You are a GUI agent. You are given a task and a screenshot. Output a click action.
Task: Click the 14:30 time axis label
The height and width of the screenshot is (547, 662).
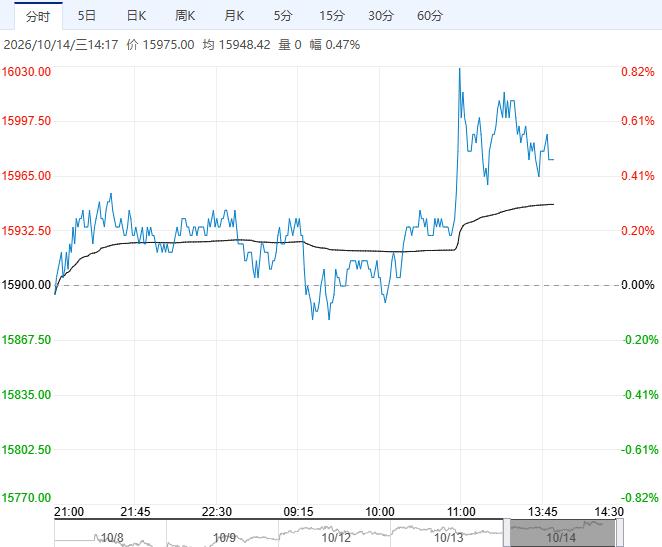click(609, 512)
